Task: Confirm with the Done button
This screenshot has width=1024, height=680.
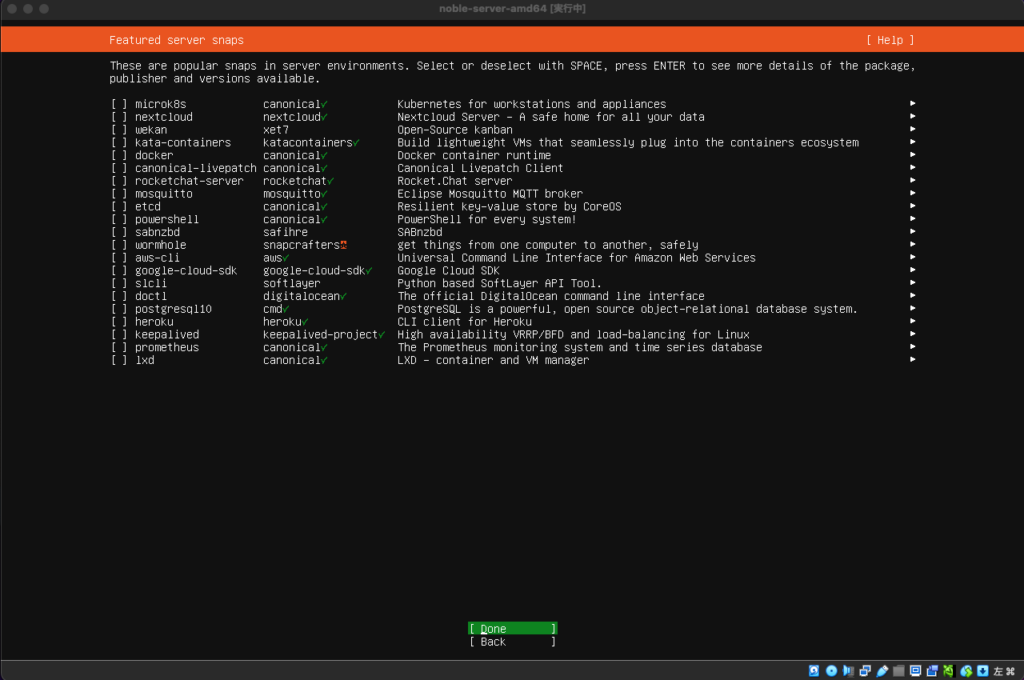Action: (x=513, y=628)
